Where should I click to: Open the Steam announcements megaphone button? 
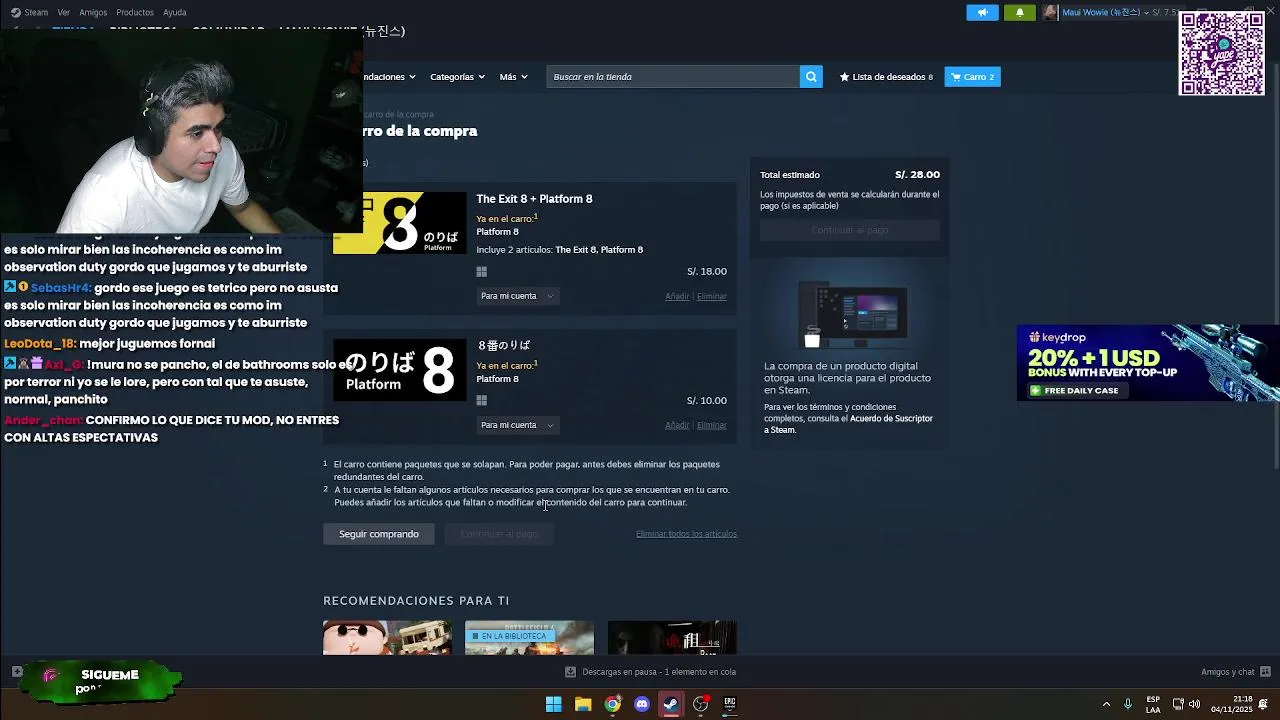(982, 12)
